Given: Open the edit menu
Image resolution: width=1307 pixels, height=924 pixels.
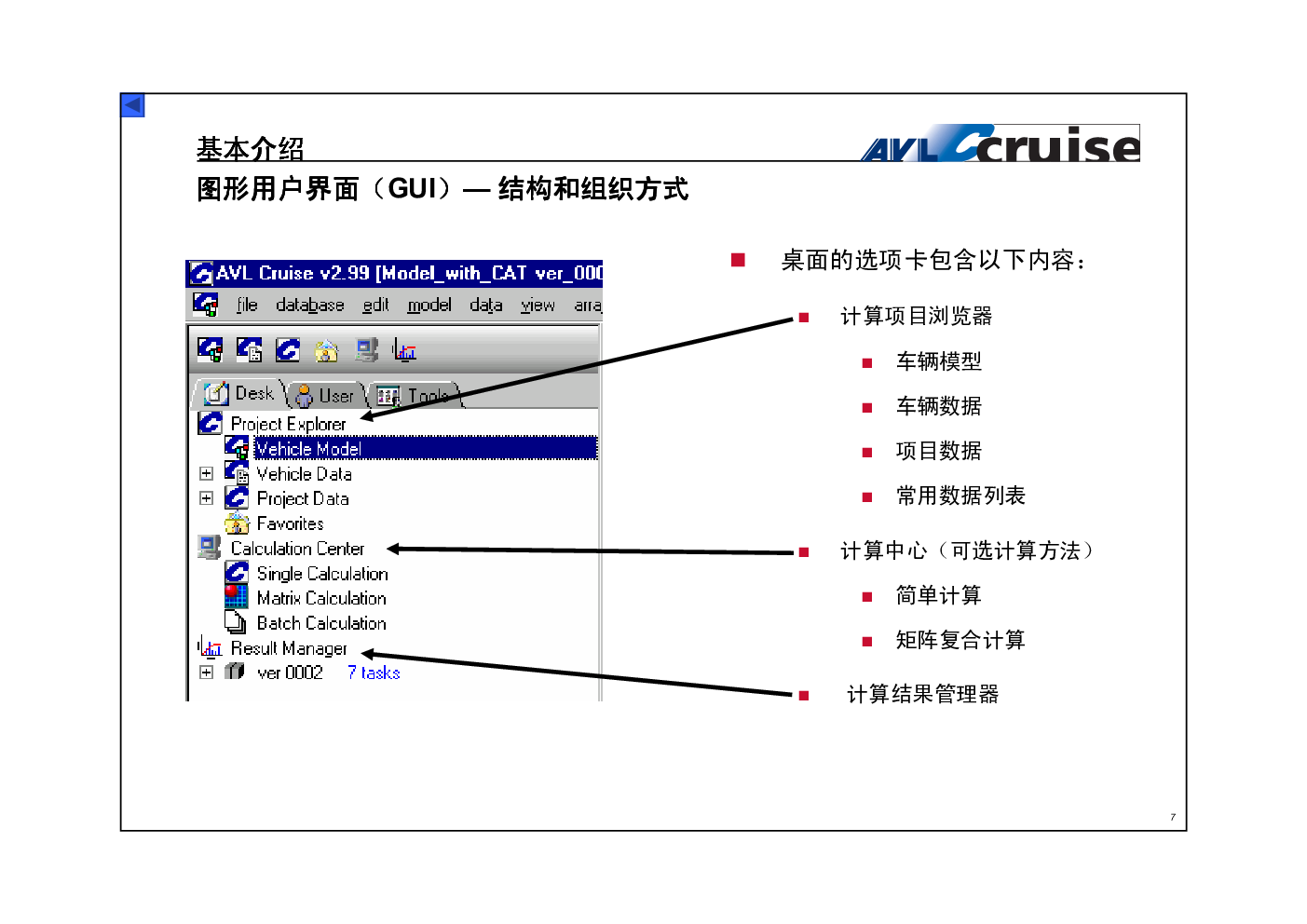Looking at the screenshot, I should (375, 305).
